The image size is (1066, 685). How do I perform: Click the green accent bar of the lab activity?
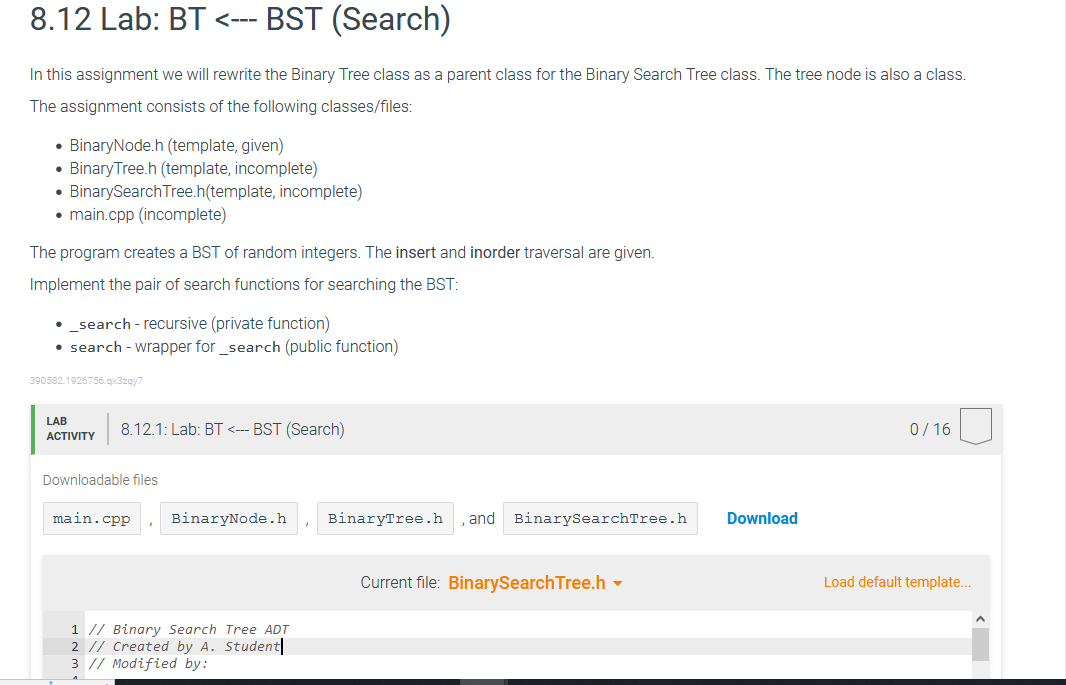33,429
